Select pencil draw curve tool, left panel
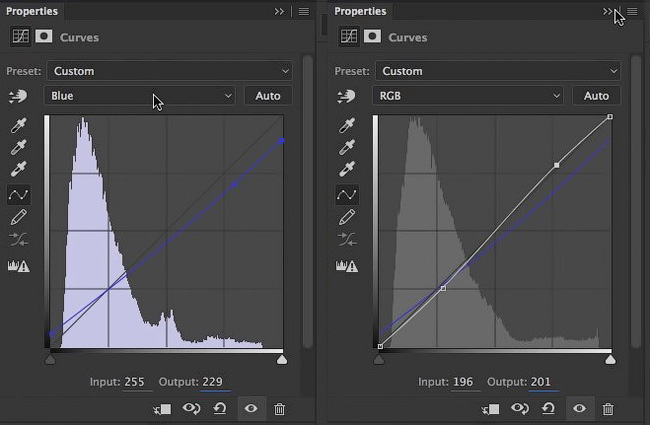The height and width of the screenshot is (425, 650). (18, 217)
